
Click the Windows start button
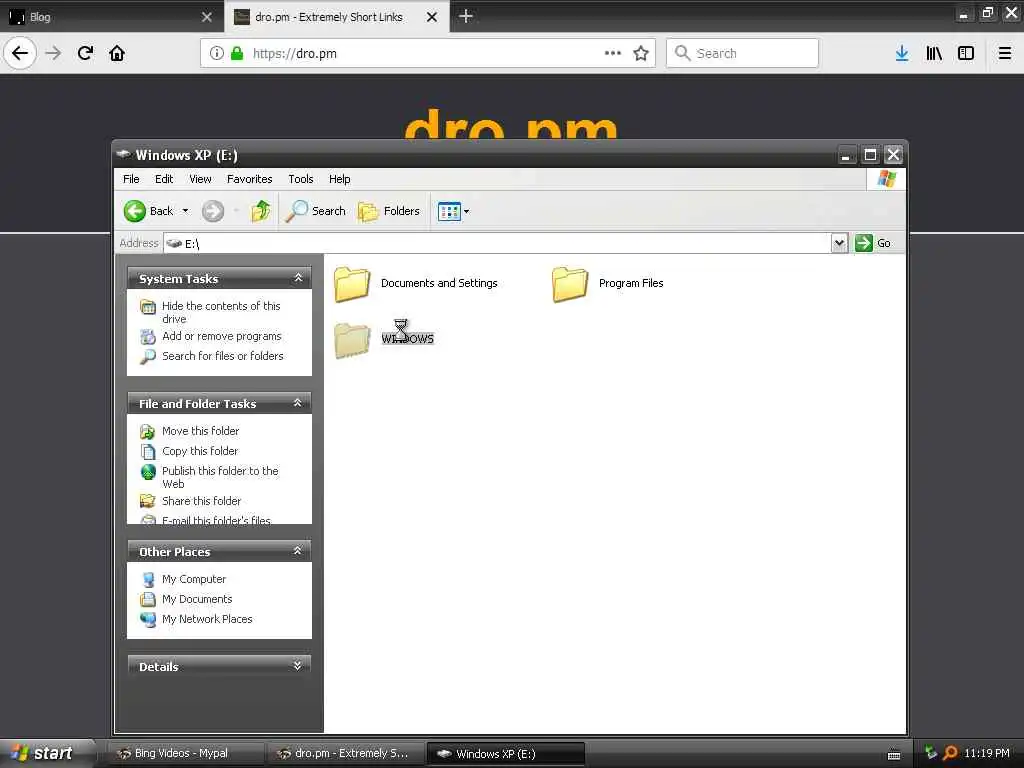tap(46, 753)
